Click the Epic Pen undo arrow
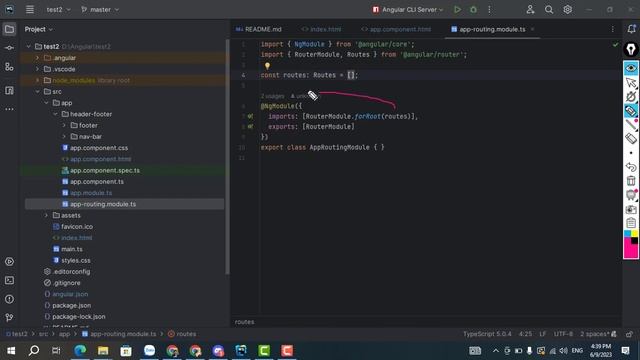Image resolution: width=640 pixels, height=360 pixels. coord(631,167)
